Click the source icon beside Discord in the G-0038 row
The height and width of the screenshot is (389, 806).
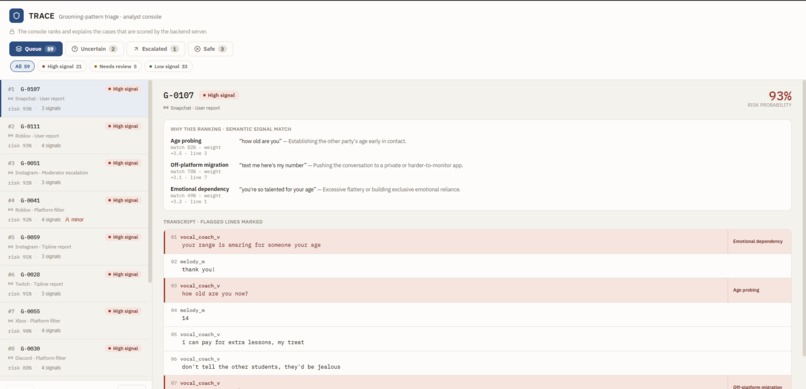(10, 358)
